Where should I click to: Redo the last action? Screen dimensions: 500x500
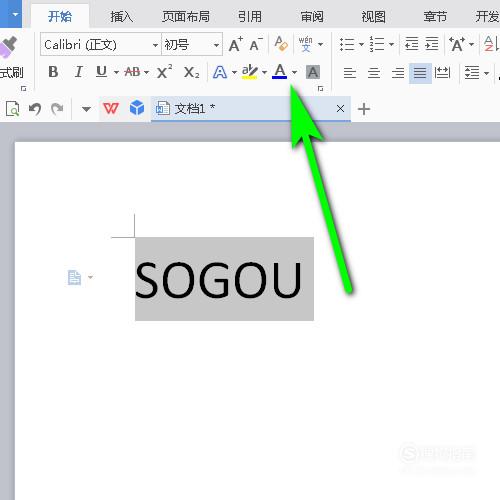click(57, 109)
